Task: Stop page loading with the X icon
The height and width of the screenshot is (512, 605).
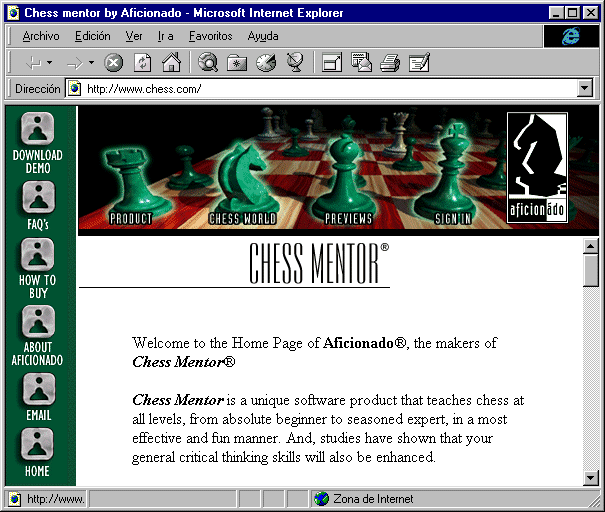Action: (x=114, y=63)
